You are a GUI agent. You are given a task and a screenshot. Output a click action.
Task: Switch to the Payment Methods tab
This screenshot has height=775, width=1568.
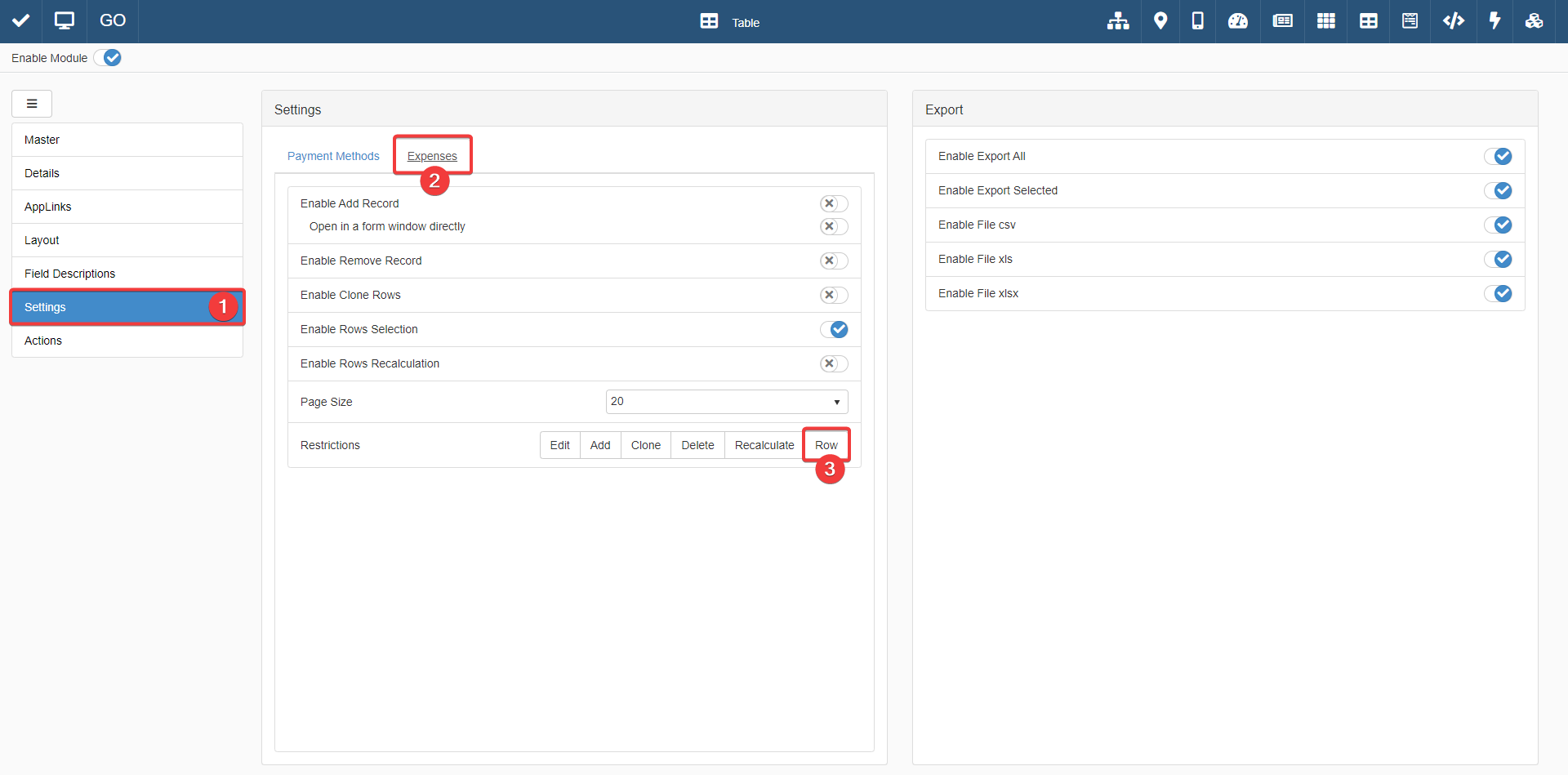pyautogui.click(x=333, y=156)
